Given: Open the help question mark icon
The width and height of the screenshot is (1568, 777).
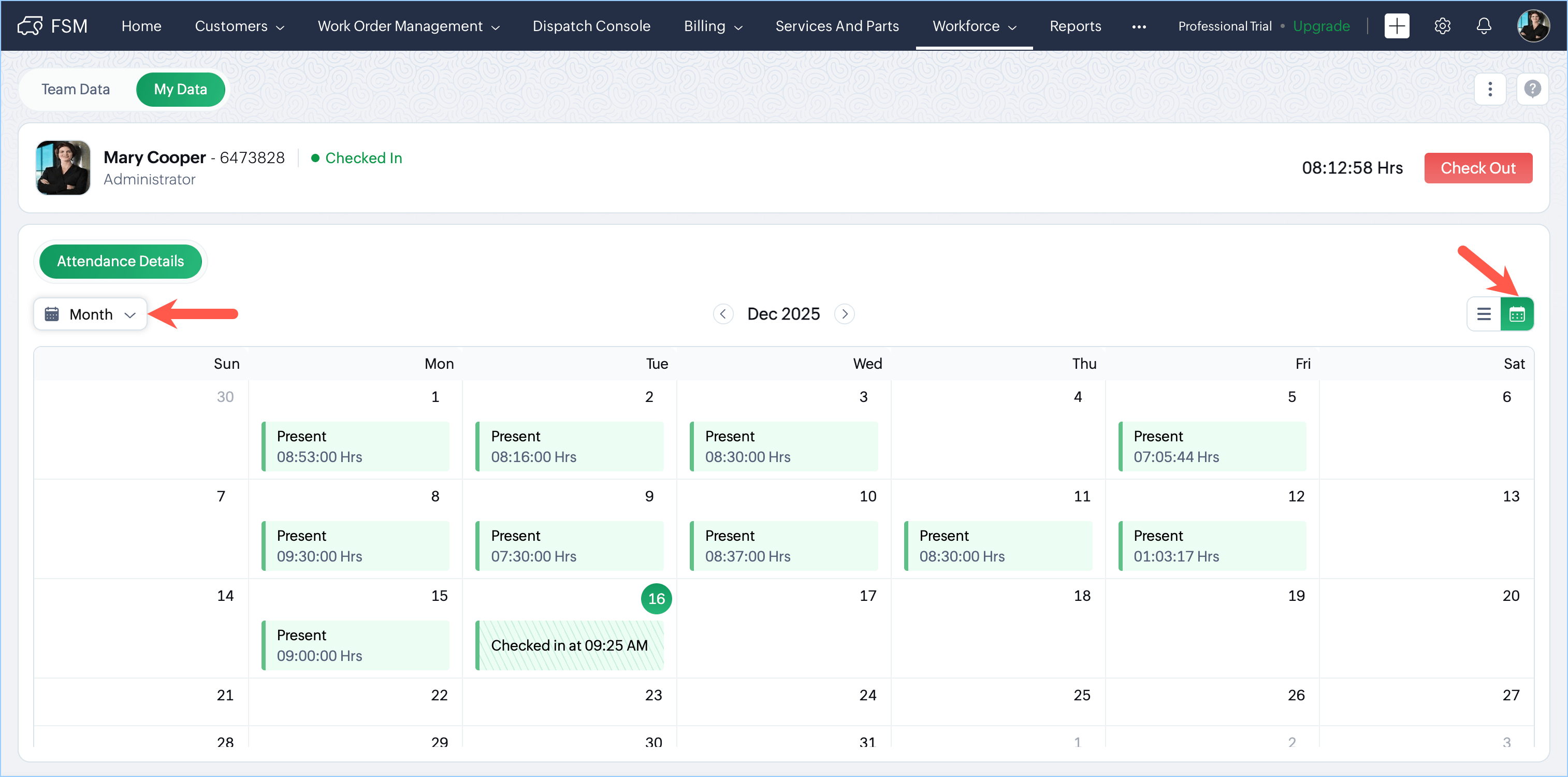Looking at the screenshot, I should [x=1532, y=90].
